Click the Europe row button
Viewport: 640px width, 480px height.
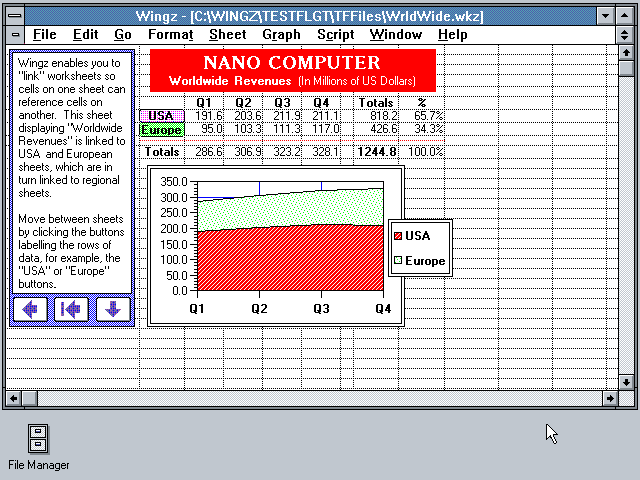click(x=162, y=130)
